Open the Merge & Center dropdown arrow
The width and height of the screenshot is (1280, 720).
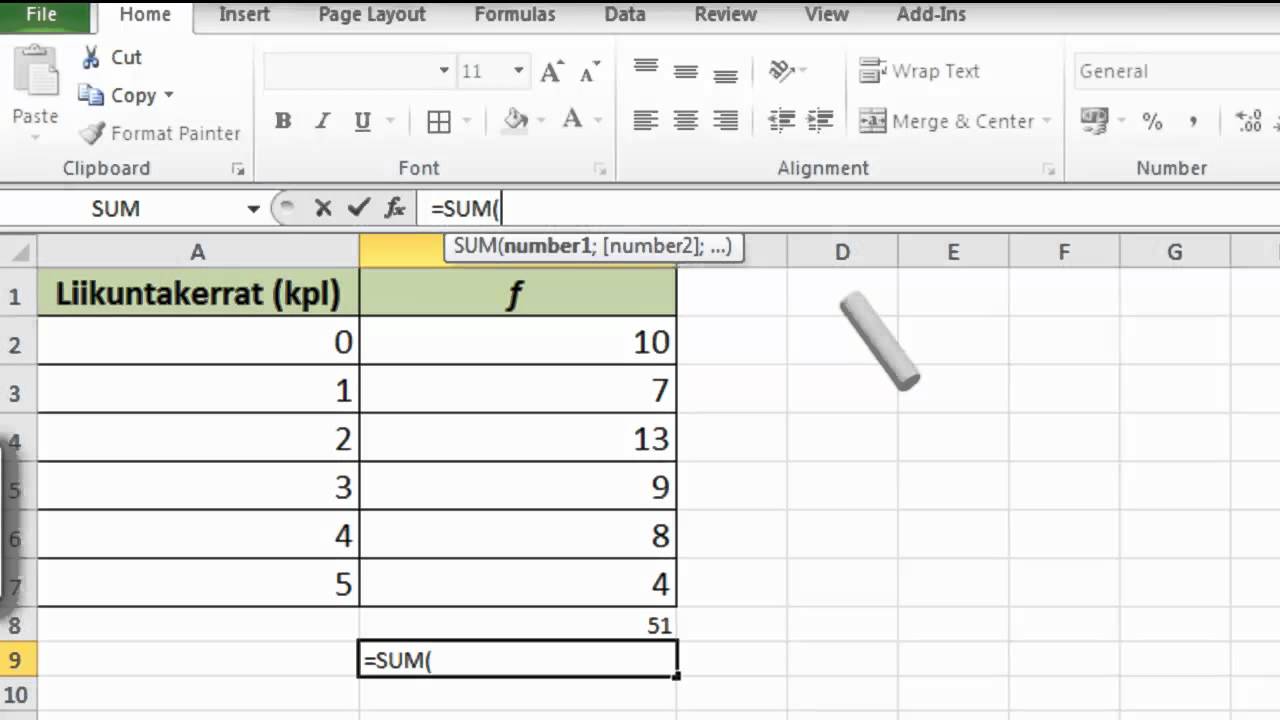tap(1047, 121)
